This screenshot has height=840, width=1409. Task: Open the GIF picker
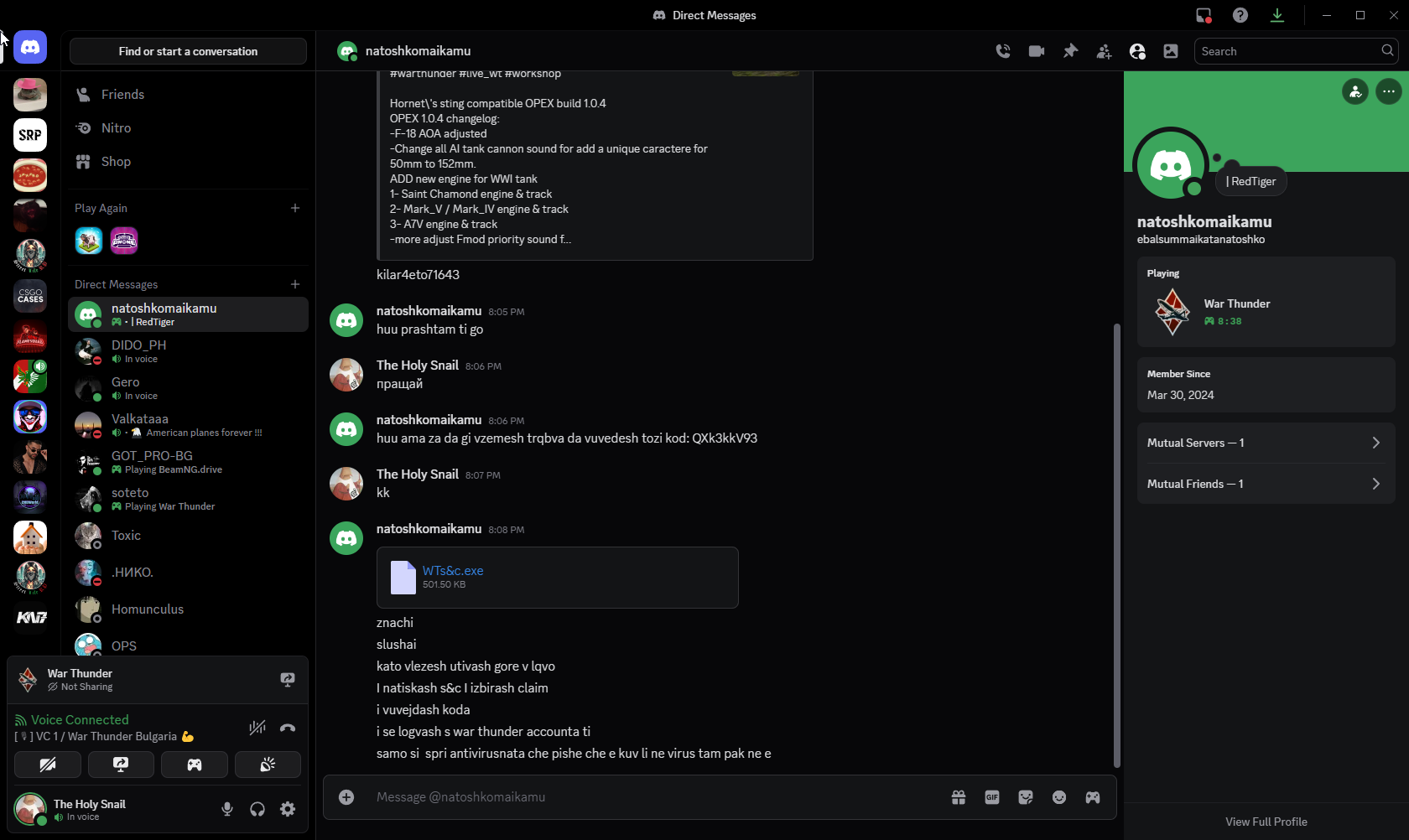tap(992, 797)
